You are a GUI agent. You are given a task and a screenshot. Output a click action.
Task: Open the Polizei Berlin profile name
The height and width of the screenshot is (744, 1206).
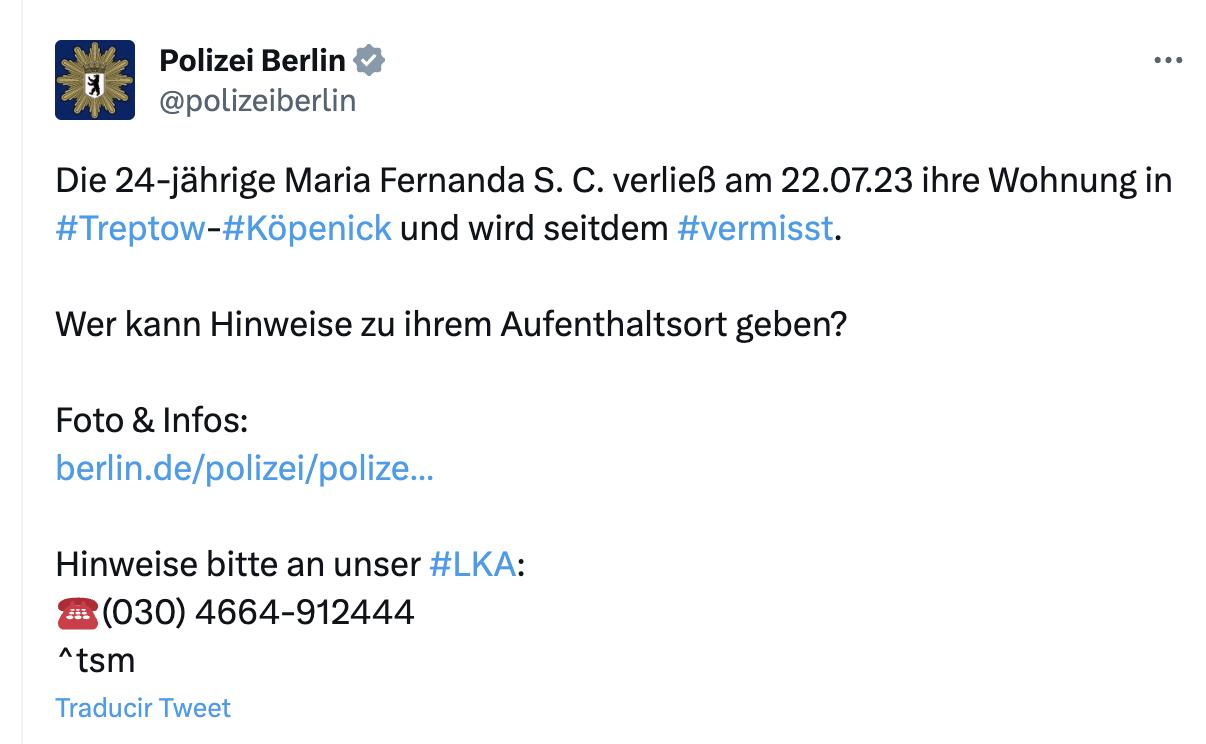(252, 61)
